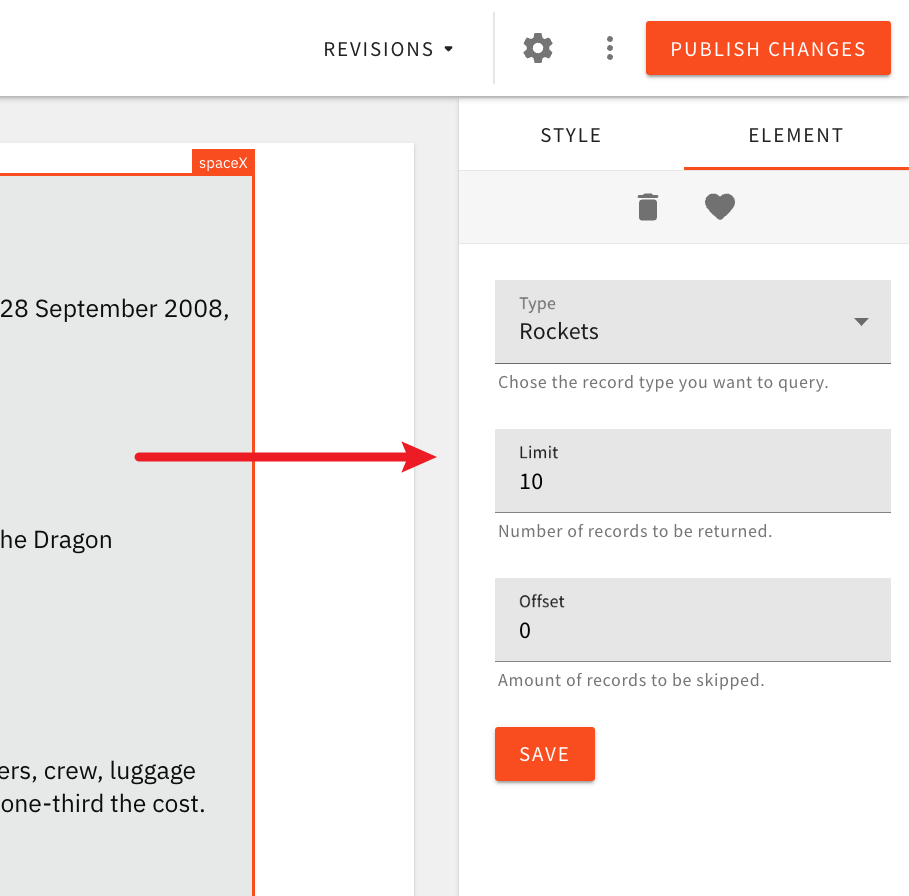
Task: Favorite the element with the heart icon
Action: point(719,207)
